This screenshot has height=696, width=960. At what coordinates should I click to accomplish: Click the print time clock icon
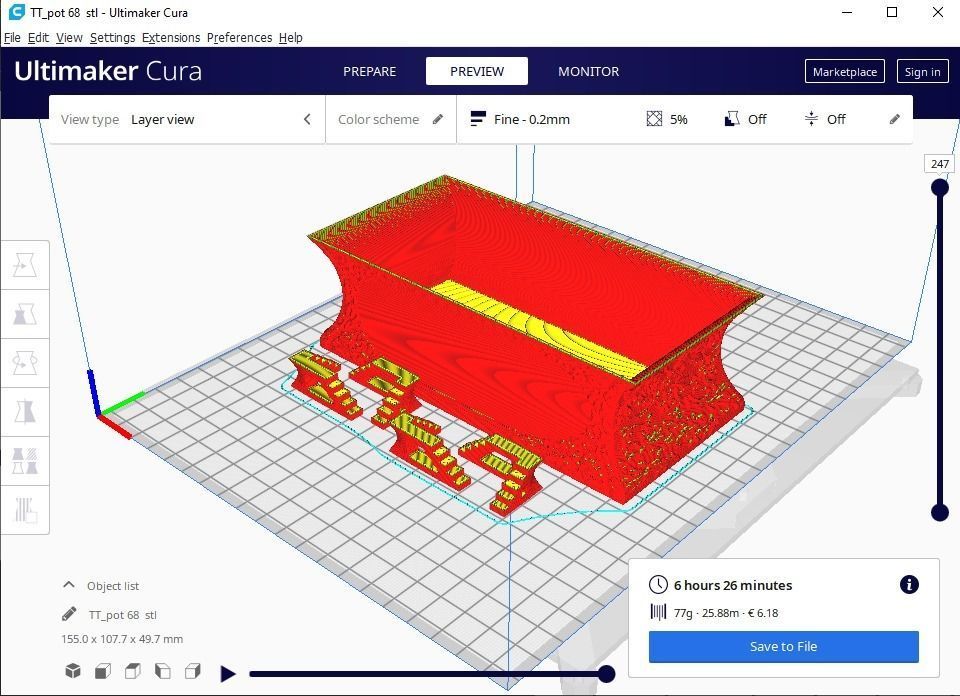[x=658, y=585]
